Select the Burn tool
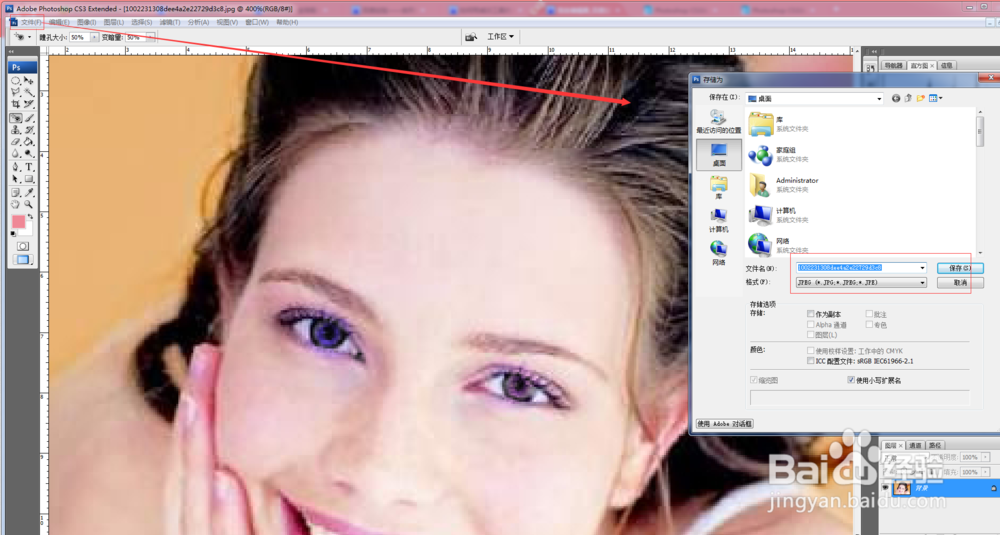The height and width of the screenshot is (535, 1000). [29, 154]
